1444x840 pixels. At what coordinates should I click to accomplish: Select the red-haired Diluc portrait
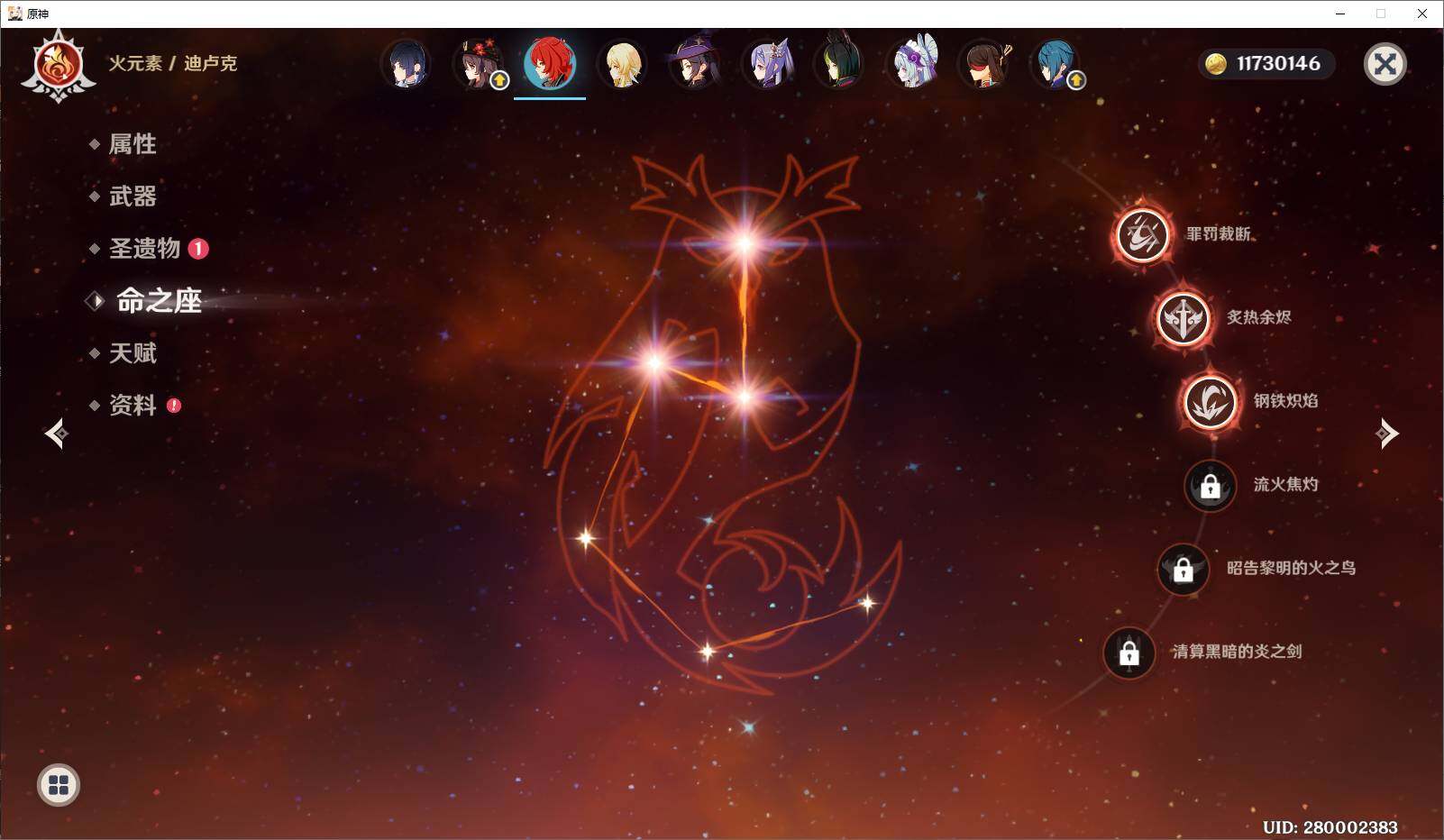[550, 64]
